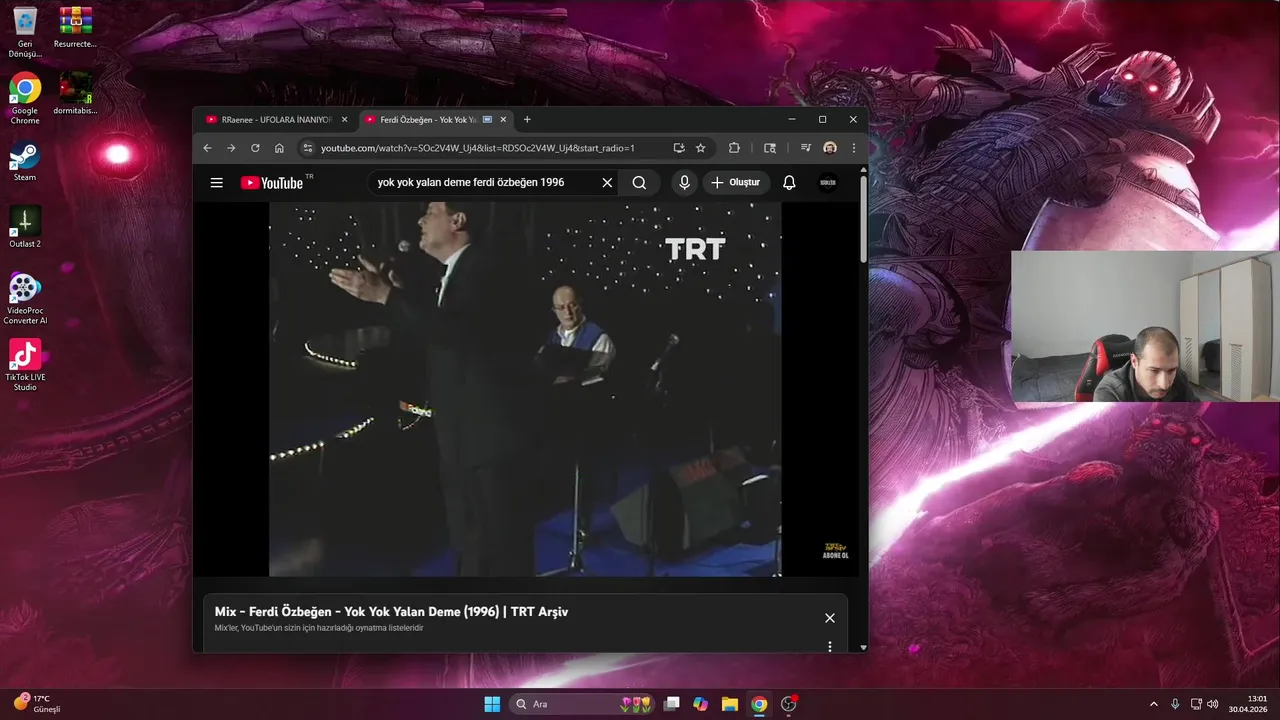1280x720 pixels.
Task: Open clock and date 13:01 flyout
Action: click(1247, 704)
